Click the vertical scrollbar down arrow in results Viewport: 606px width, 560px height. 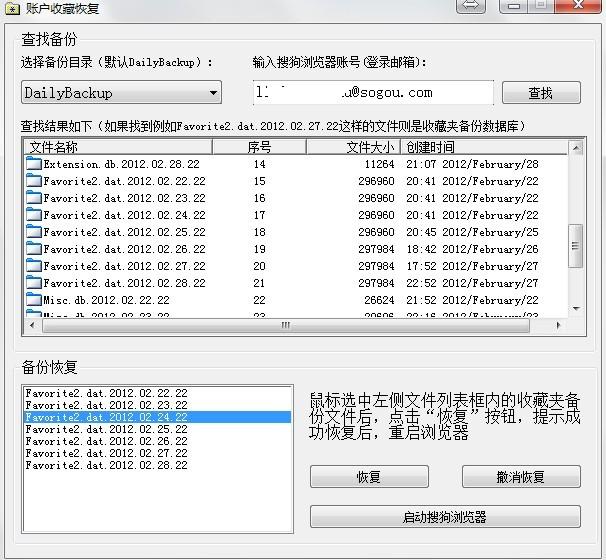[576, 309]
